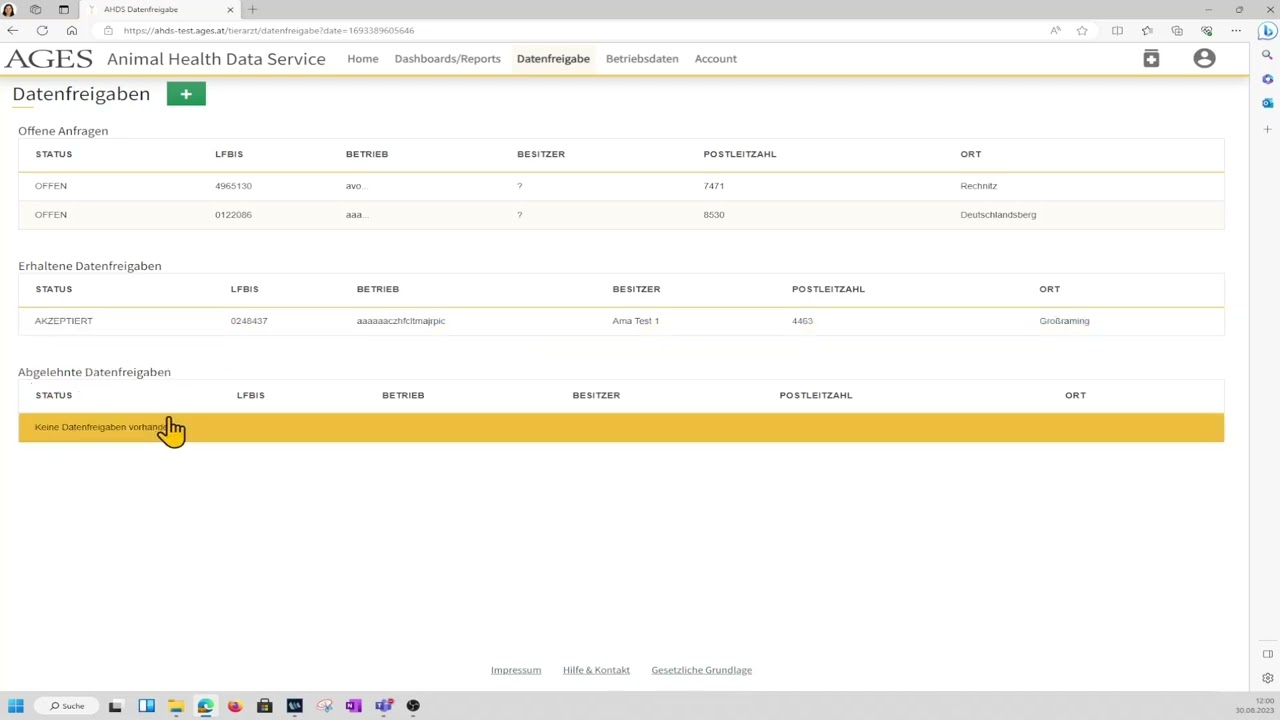Viewport: 1280px width, 720px height.
Task: Click the browser home icon
Action: 72,31
